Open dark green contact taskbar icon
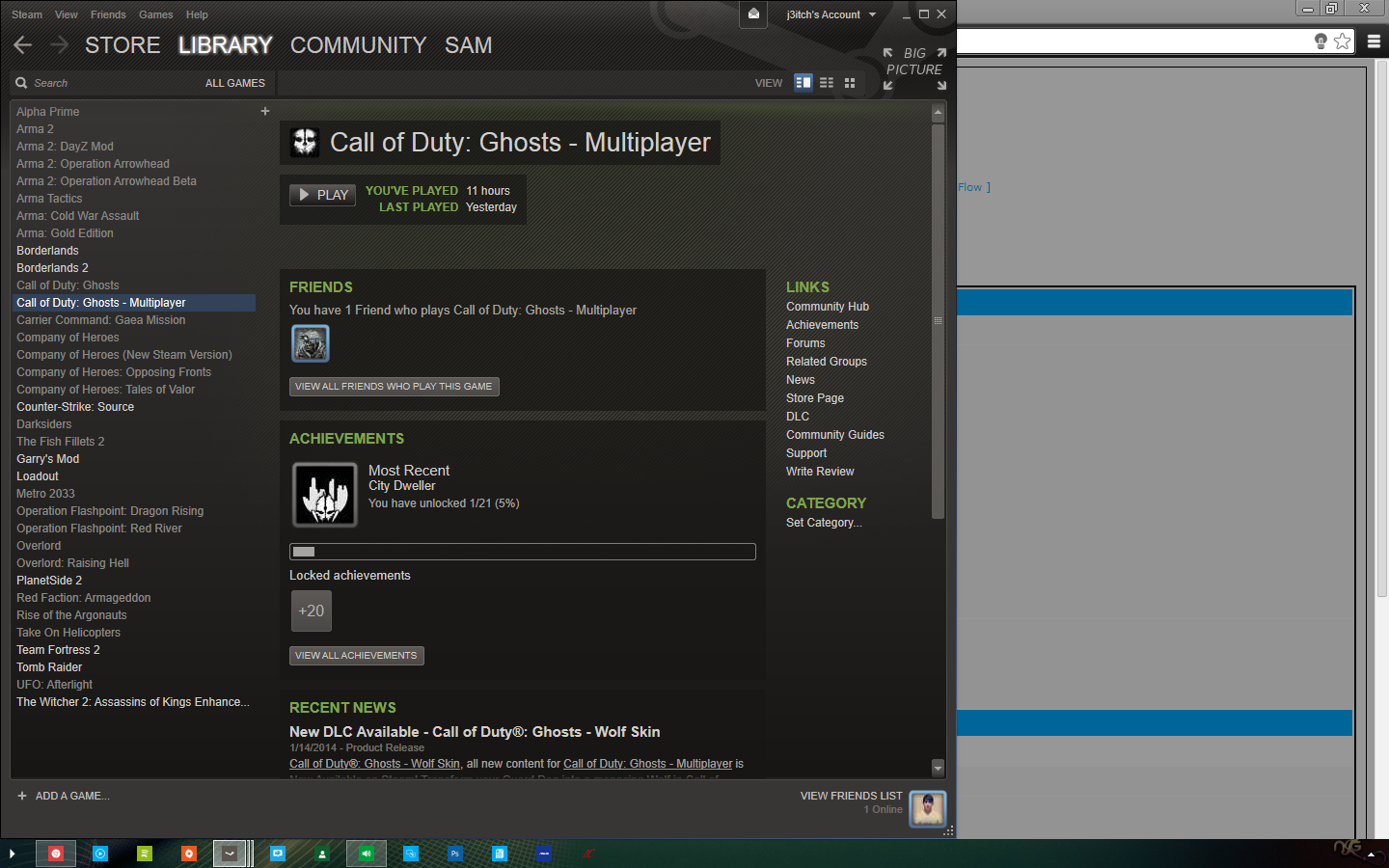 pos(322,854)
